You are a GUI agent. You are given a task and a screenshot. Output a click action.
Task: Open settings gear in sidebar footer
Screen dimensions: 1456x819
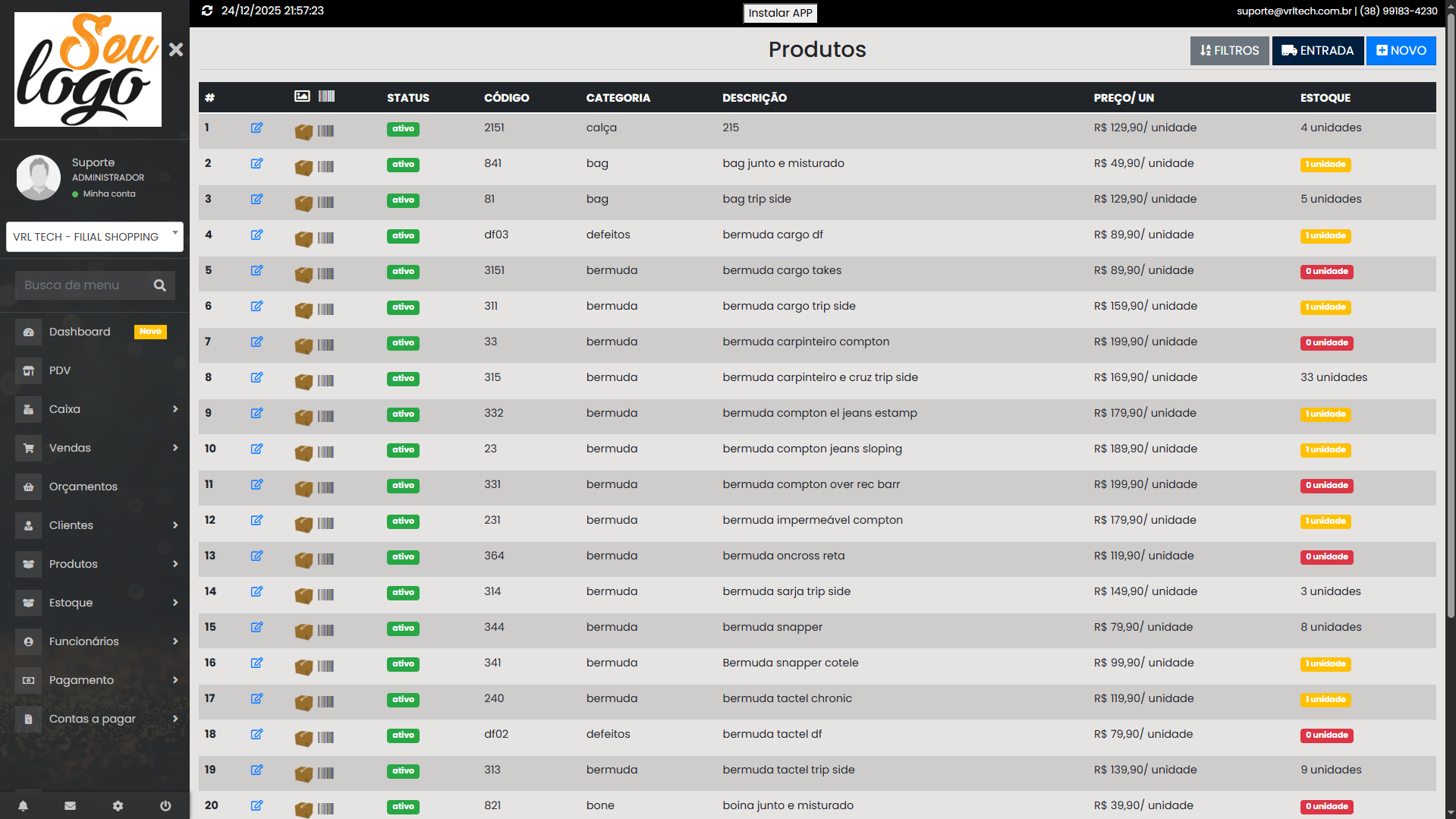118,806
